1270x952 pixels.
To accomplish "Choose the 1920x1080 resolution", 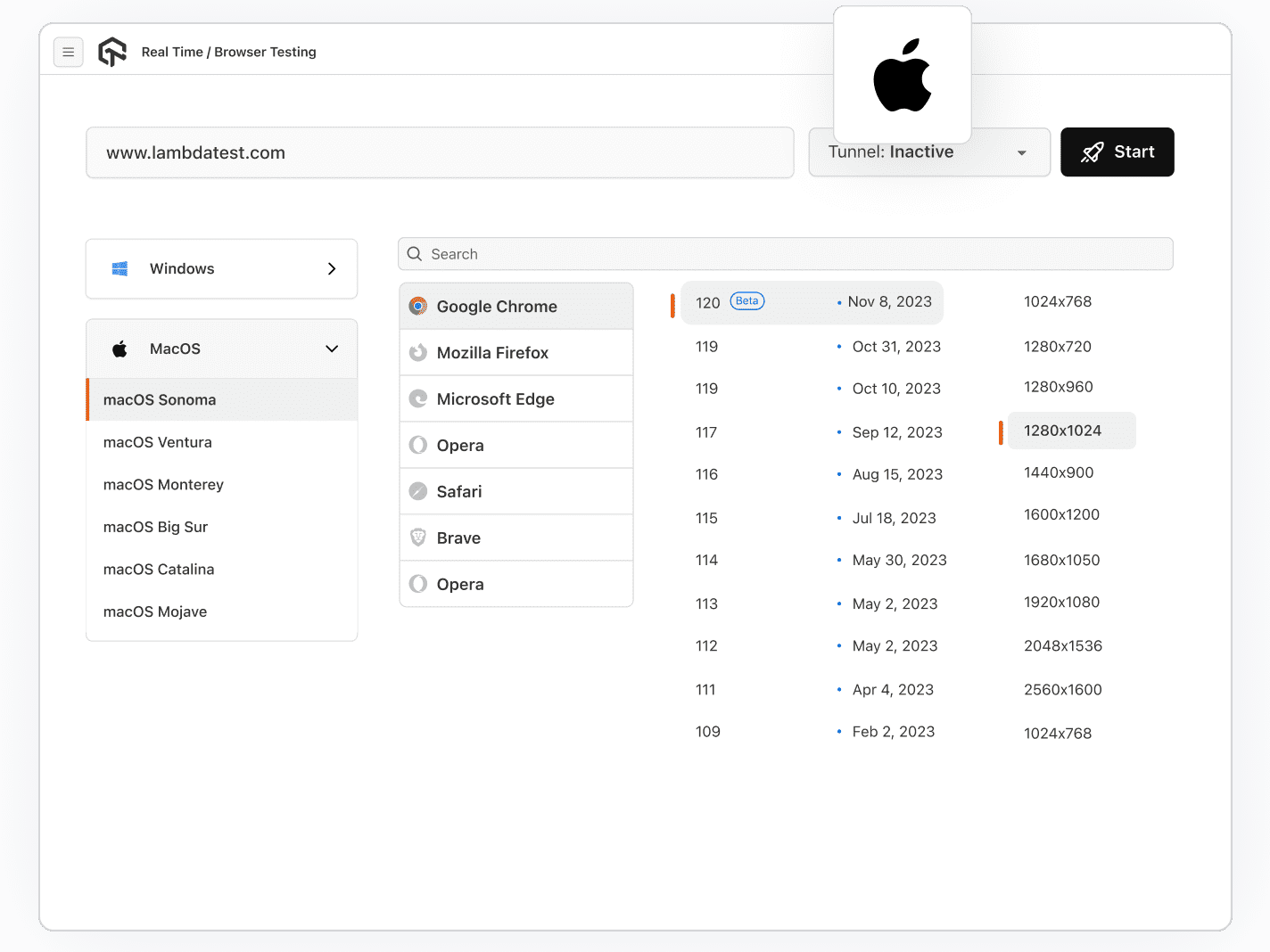I will pyautogui.click(x=1062, y=603).
